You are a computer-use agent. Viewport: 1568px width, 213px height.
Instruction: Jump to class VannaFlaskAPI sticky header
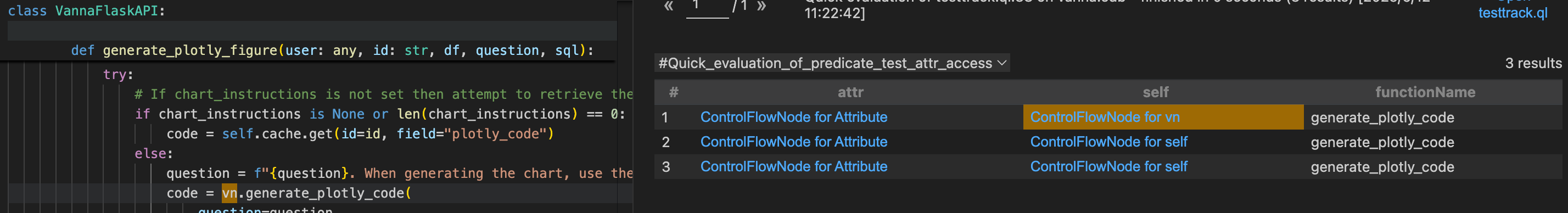(x=86, y=11)
